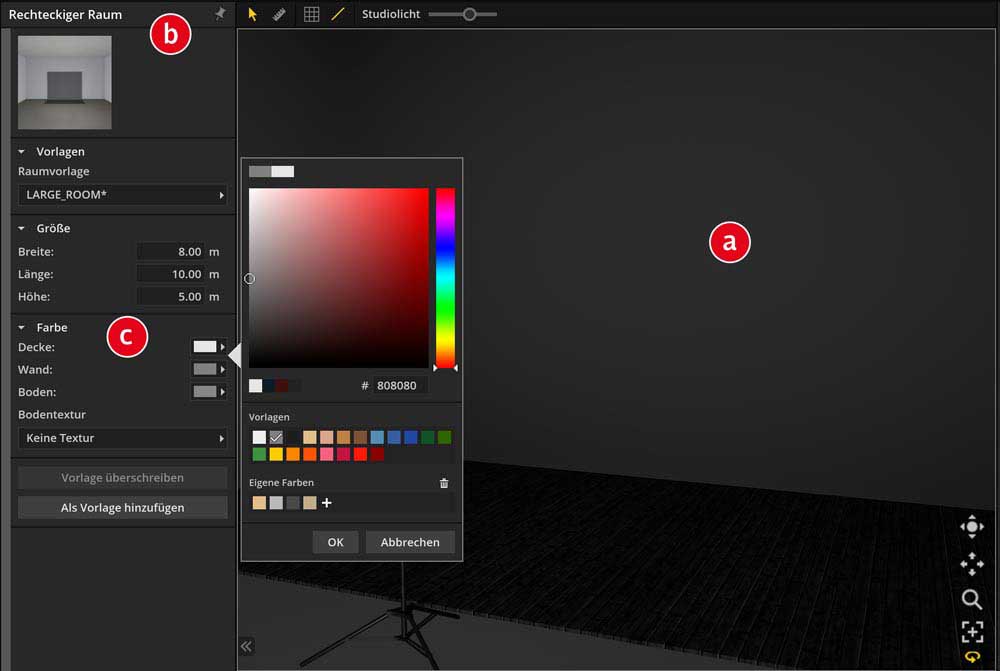Image resolution: width=1000 pixels, height=671 pixels.
Task: Activate the ruler measurement tool
Action: [279, 15]
